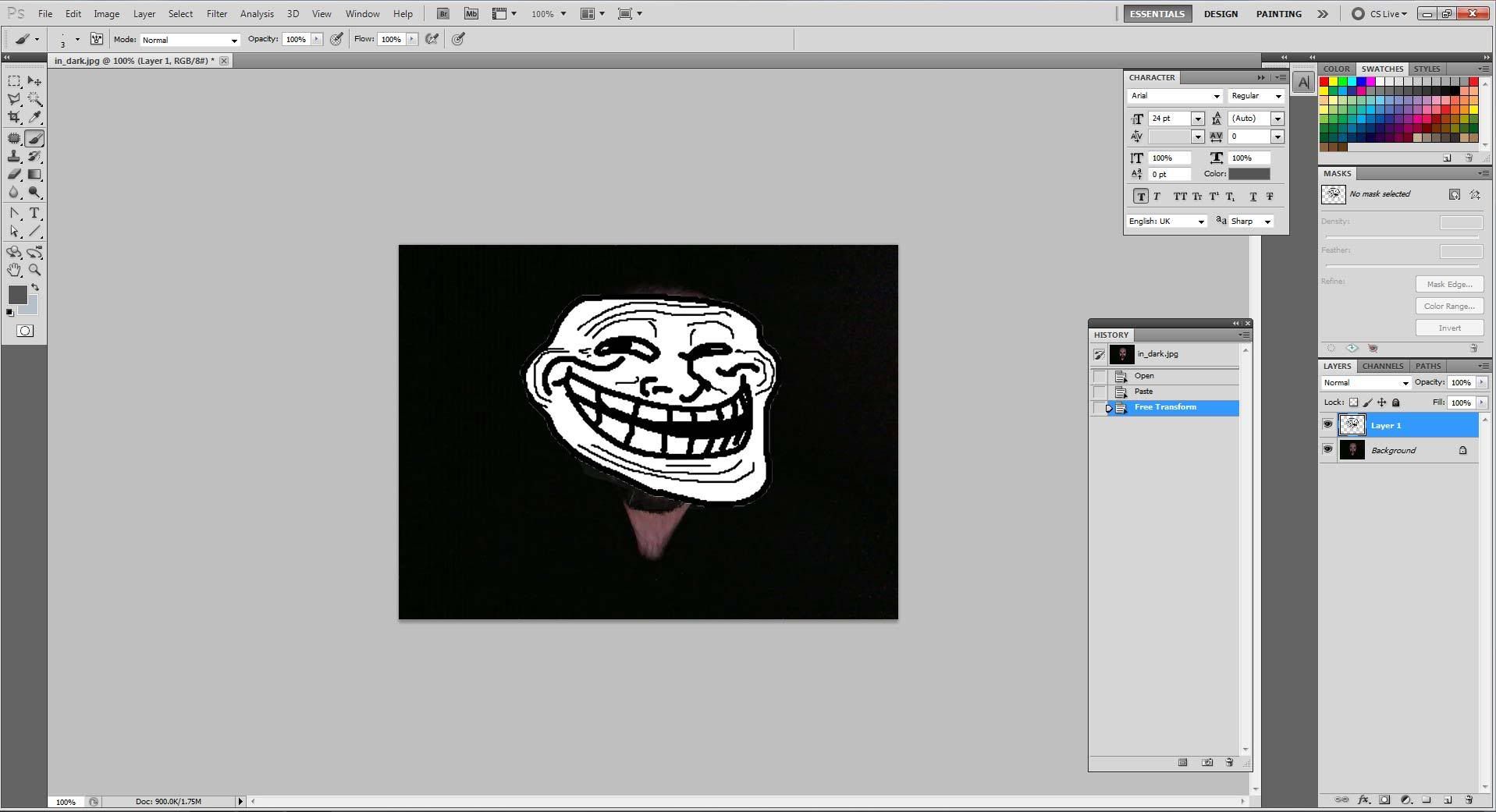1496x812 pixels.
Task: Hide Layer 1 using its eye icon
Action: [x=1327, y=425]
